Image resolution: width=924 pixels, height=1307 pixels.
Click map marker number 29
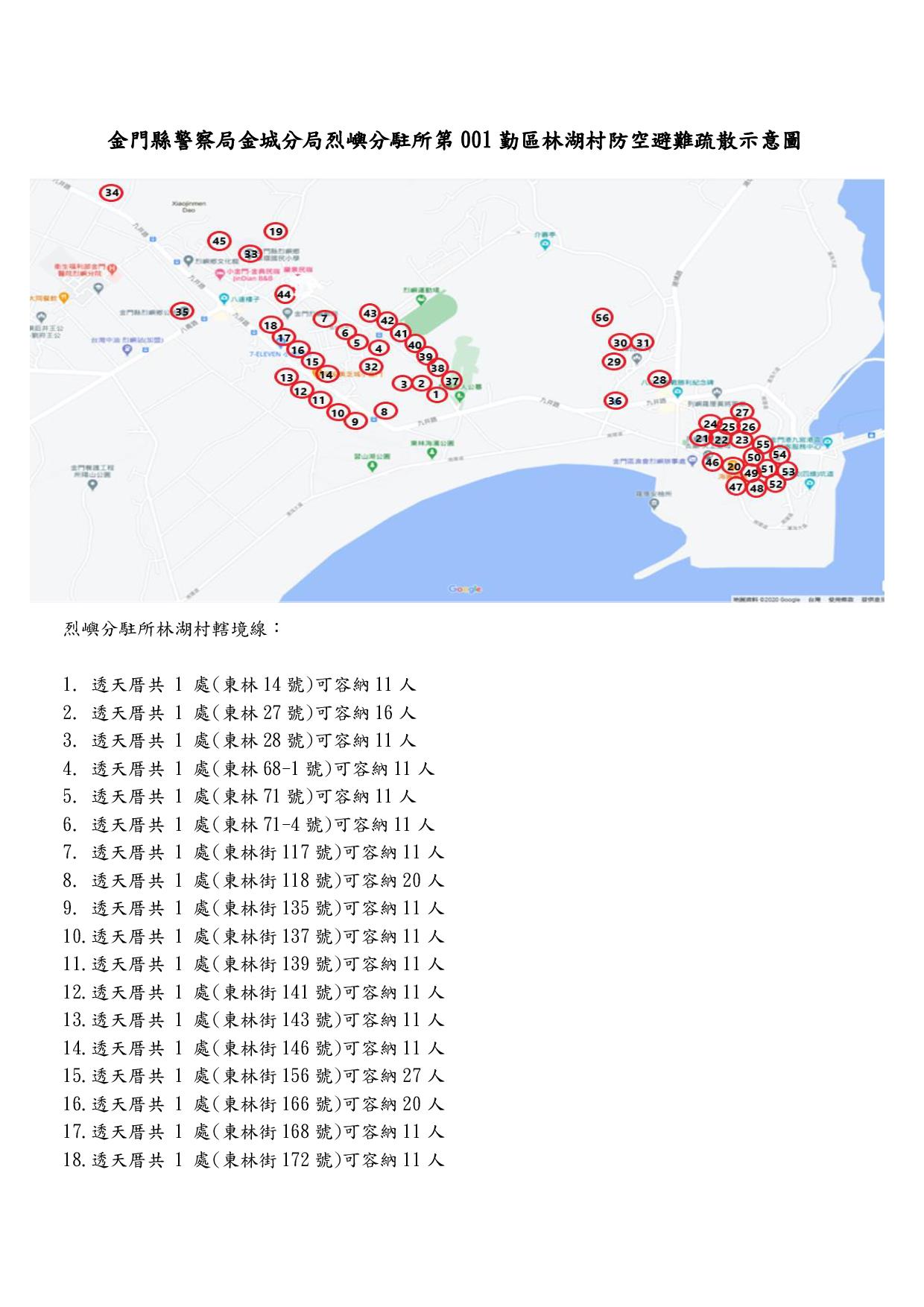(614, 361)
